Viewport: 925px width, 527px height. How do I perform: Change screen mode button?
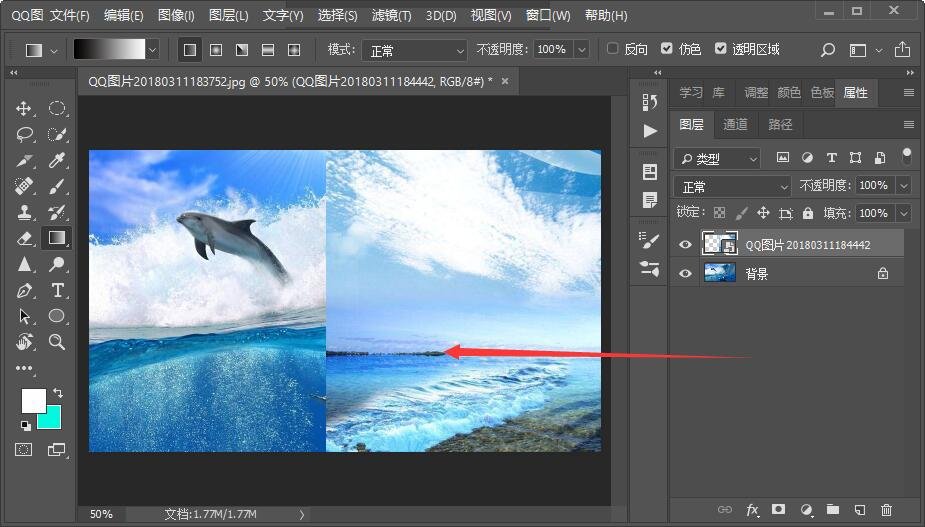coord(57,450)
